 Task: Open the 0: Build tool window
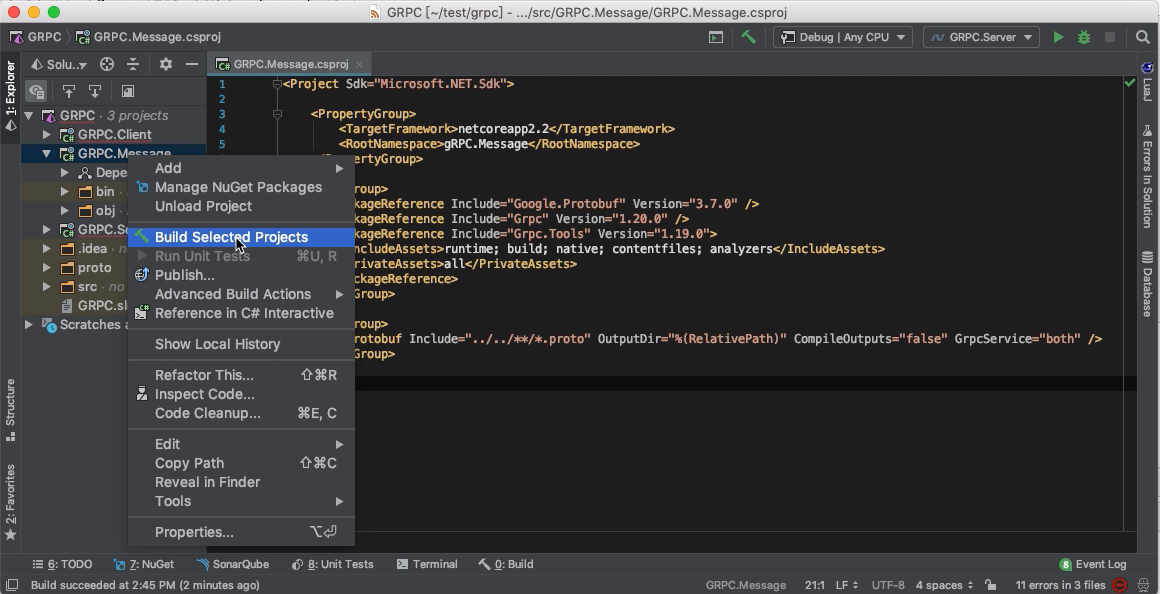click(x=506, y=564)
